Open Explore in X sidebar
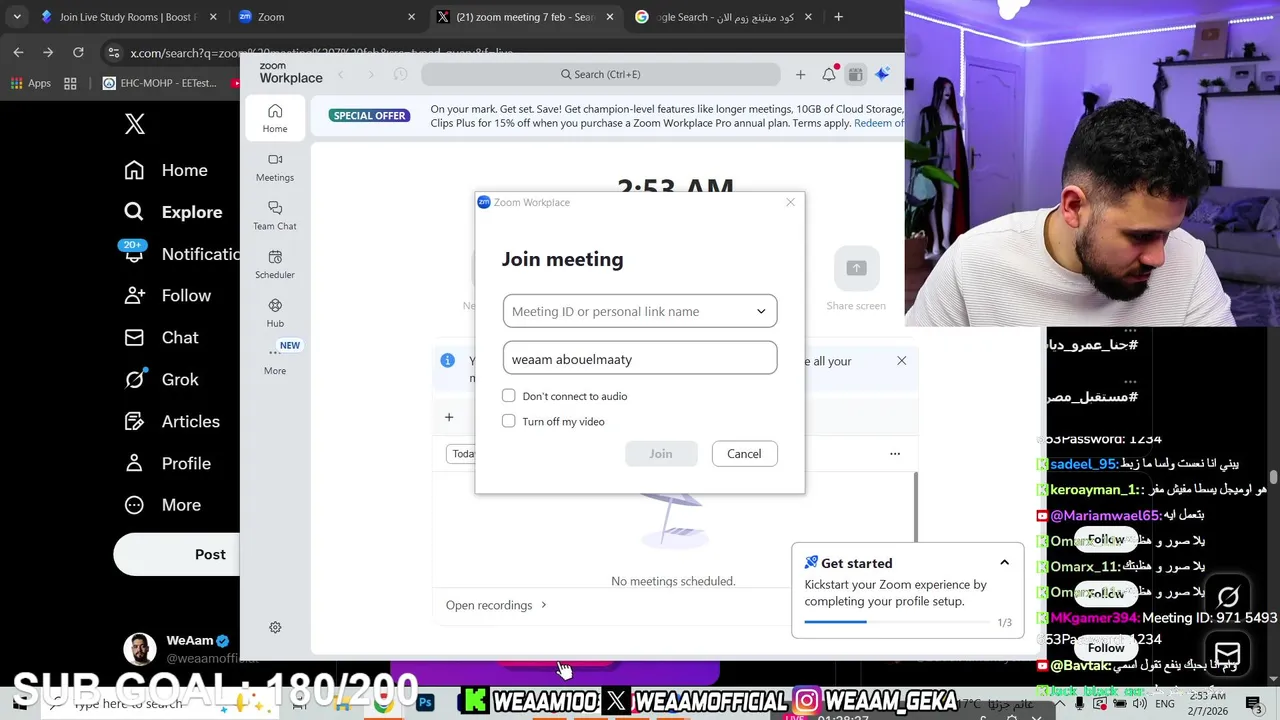This screenshot has height=720, width=1280. pyautogui.click(x=173, y=212)
